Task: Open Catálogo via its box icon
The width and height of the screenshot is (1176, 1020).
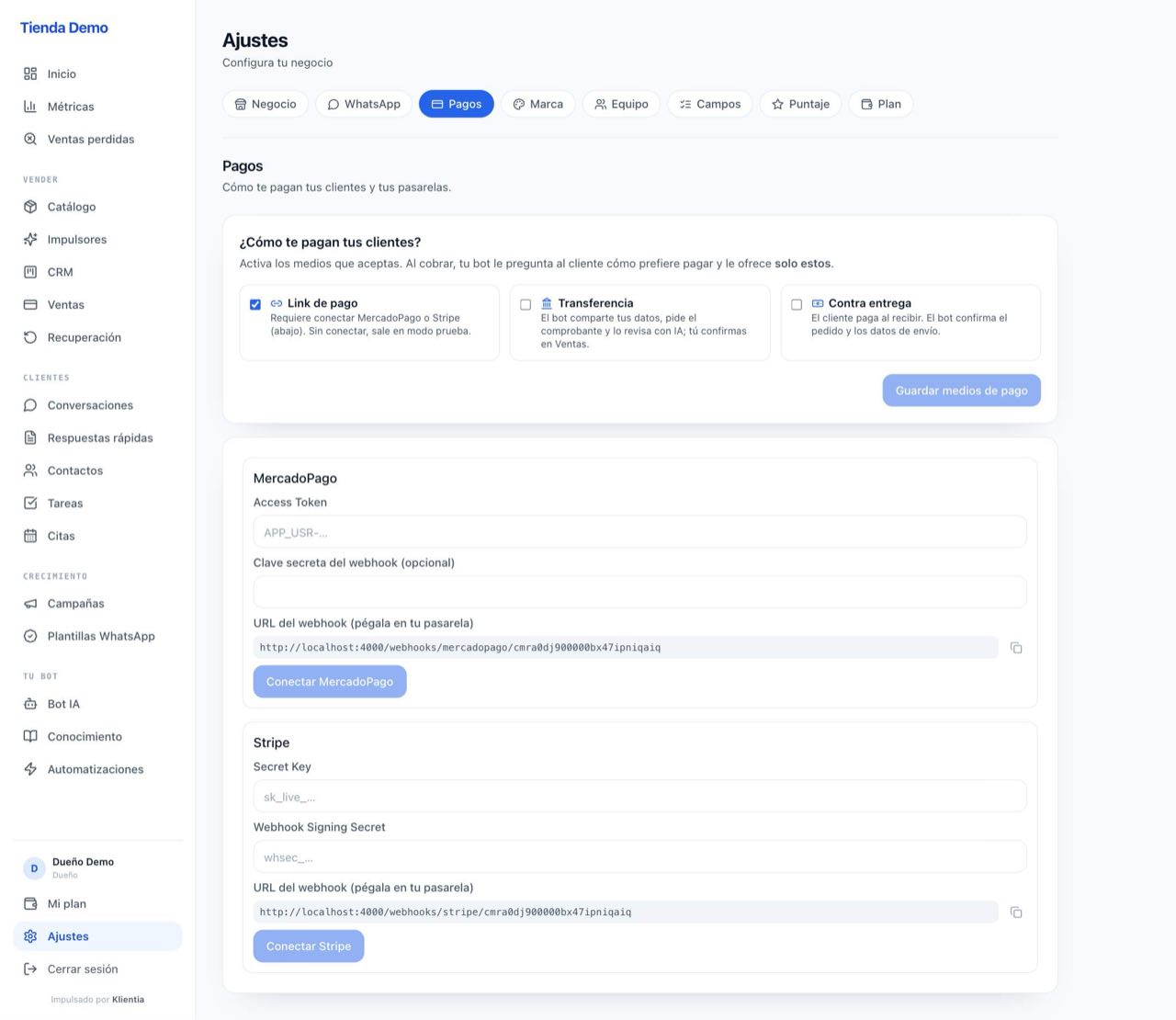Action: click(x=30, y=207)
